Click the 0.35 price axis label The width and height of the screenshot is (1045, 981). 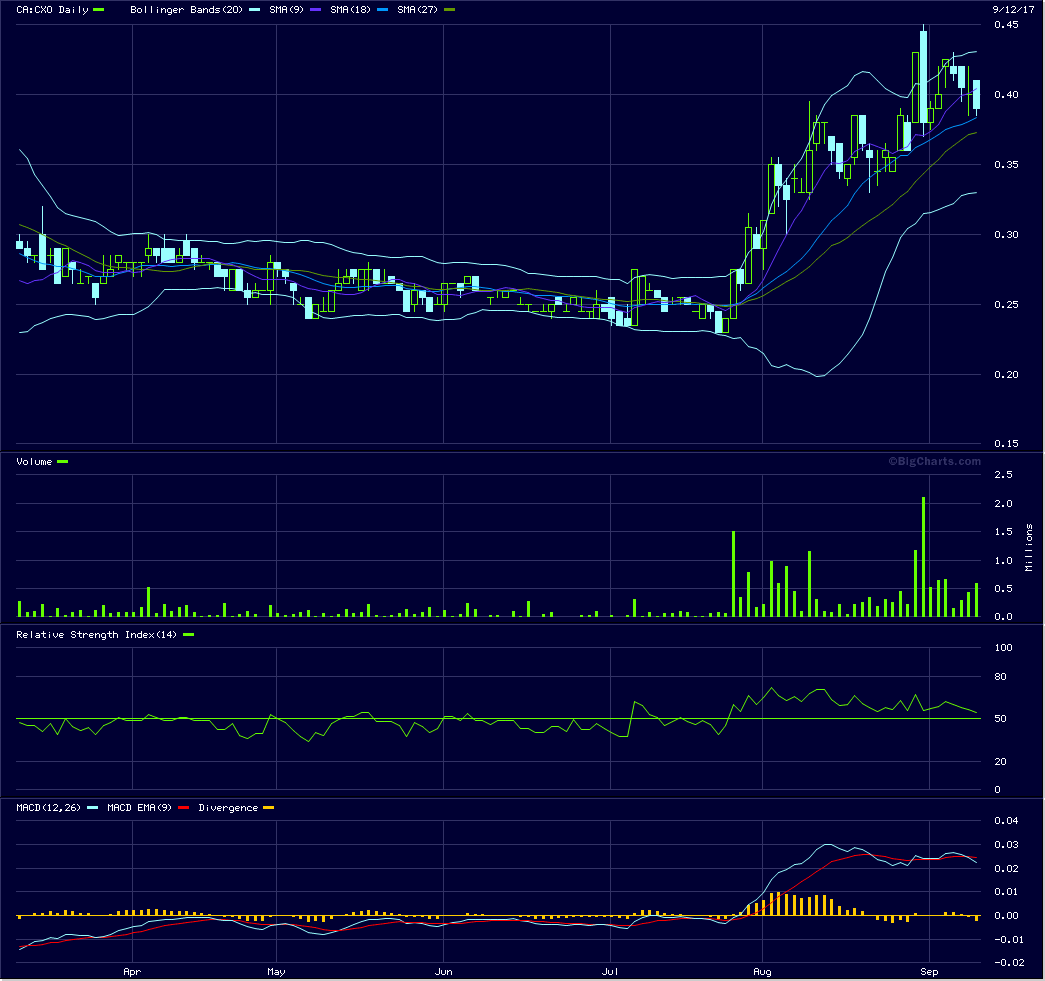pyautogui.click(x=1006, y=165)
